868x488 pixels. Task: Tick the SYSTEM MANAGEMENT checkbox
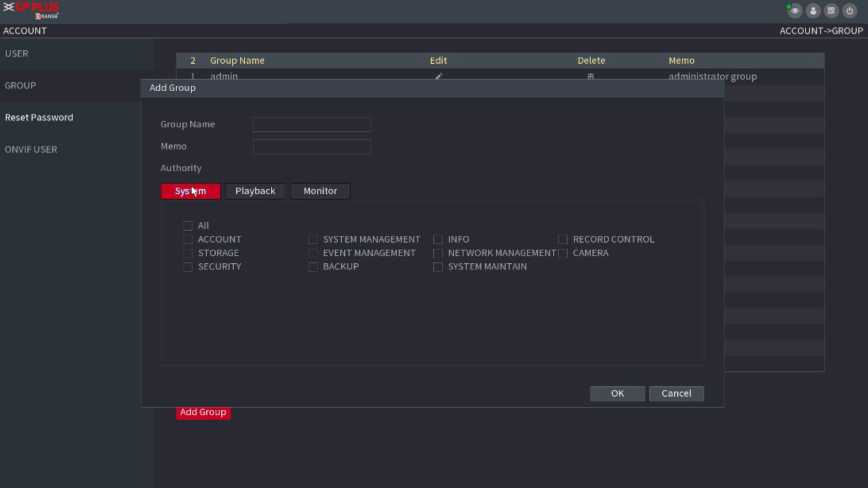(x=313, y=240)
